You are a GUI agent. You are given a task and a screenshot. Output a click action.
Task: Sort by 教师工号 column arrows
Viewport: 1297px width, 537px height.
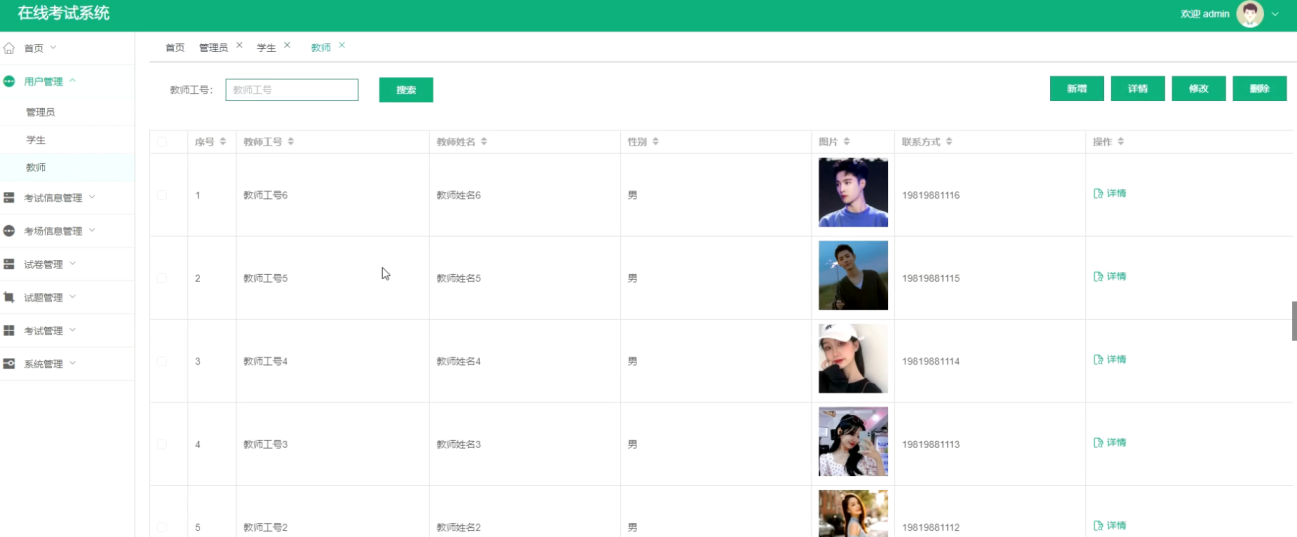(x=291, y=142)
